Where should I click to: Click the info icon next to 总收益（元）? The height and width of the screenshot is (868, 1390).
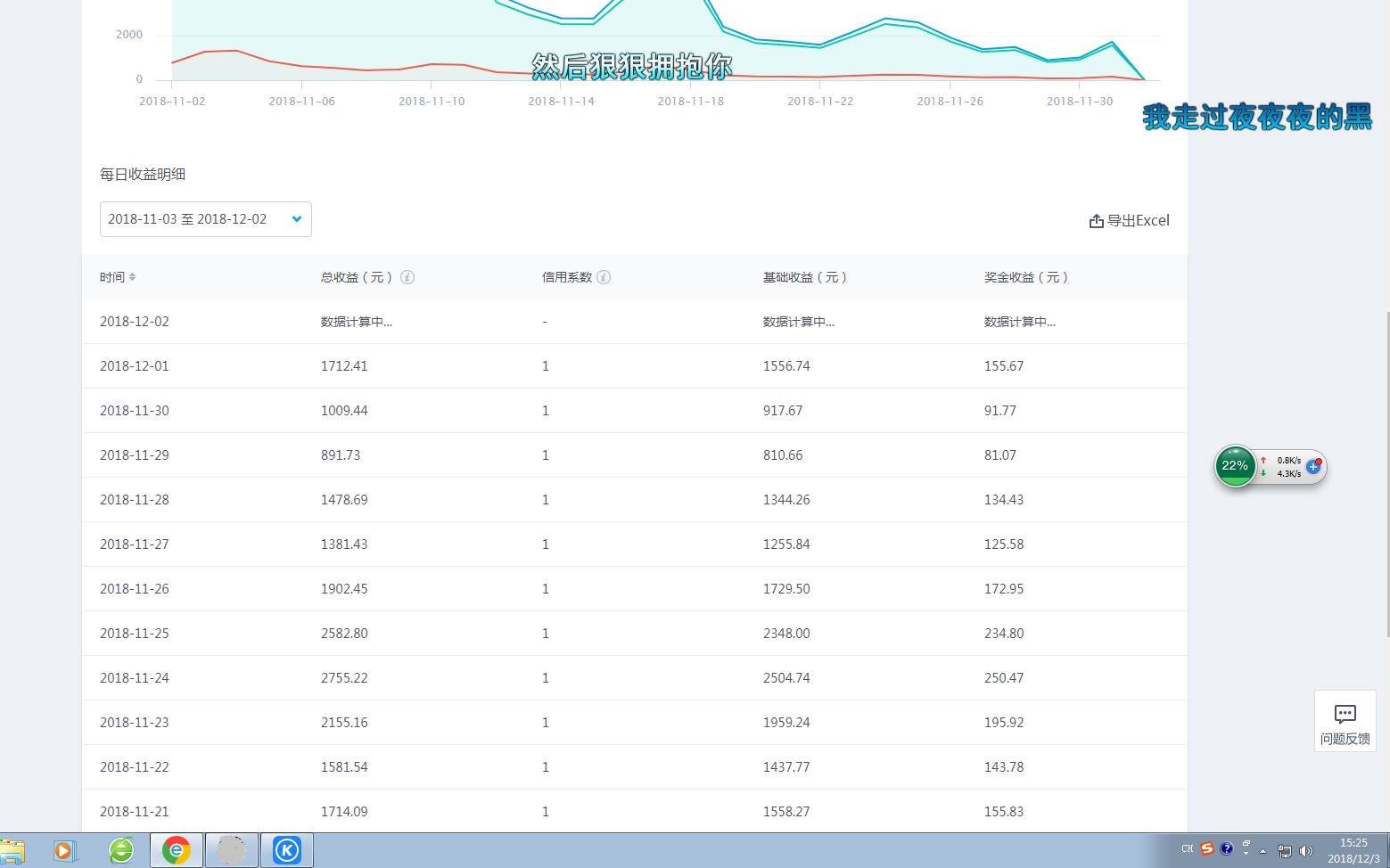tap(407, 277)
